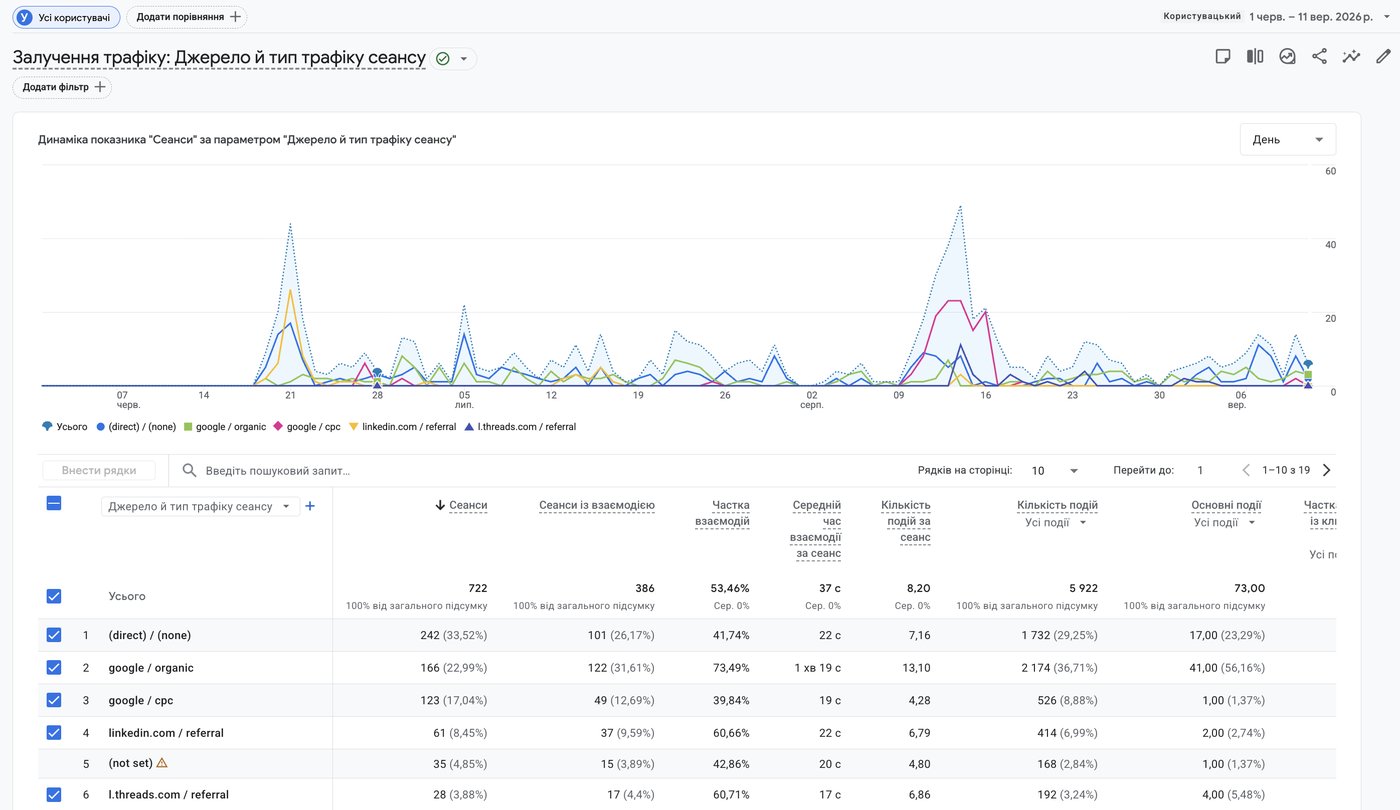Uncheck the google / cpc row checkbox

(x=54, y=700)
